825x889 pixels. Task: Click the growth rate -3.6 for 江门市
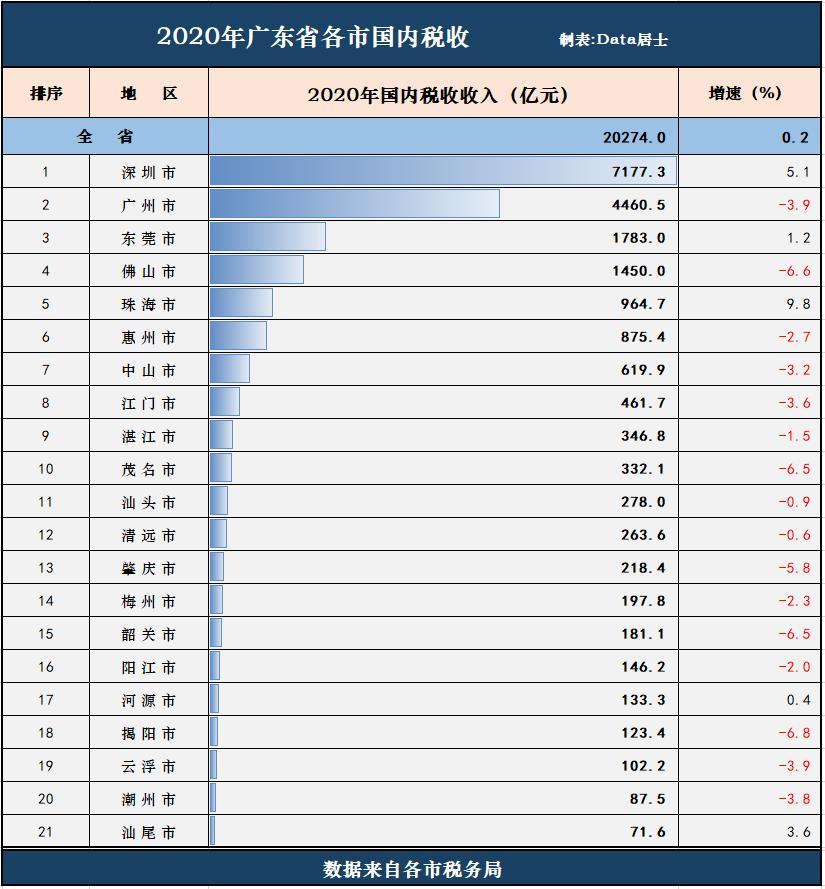point(794,403)
